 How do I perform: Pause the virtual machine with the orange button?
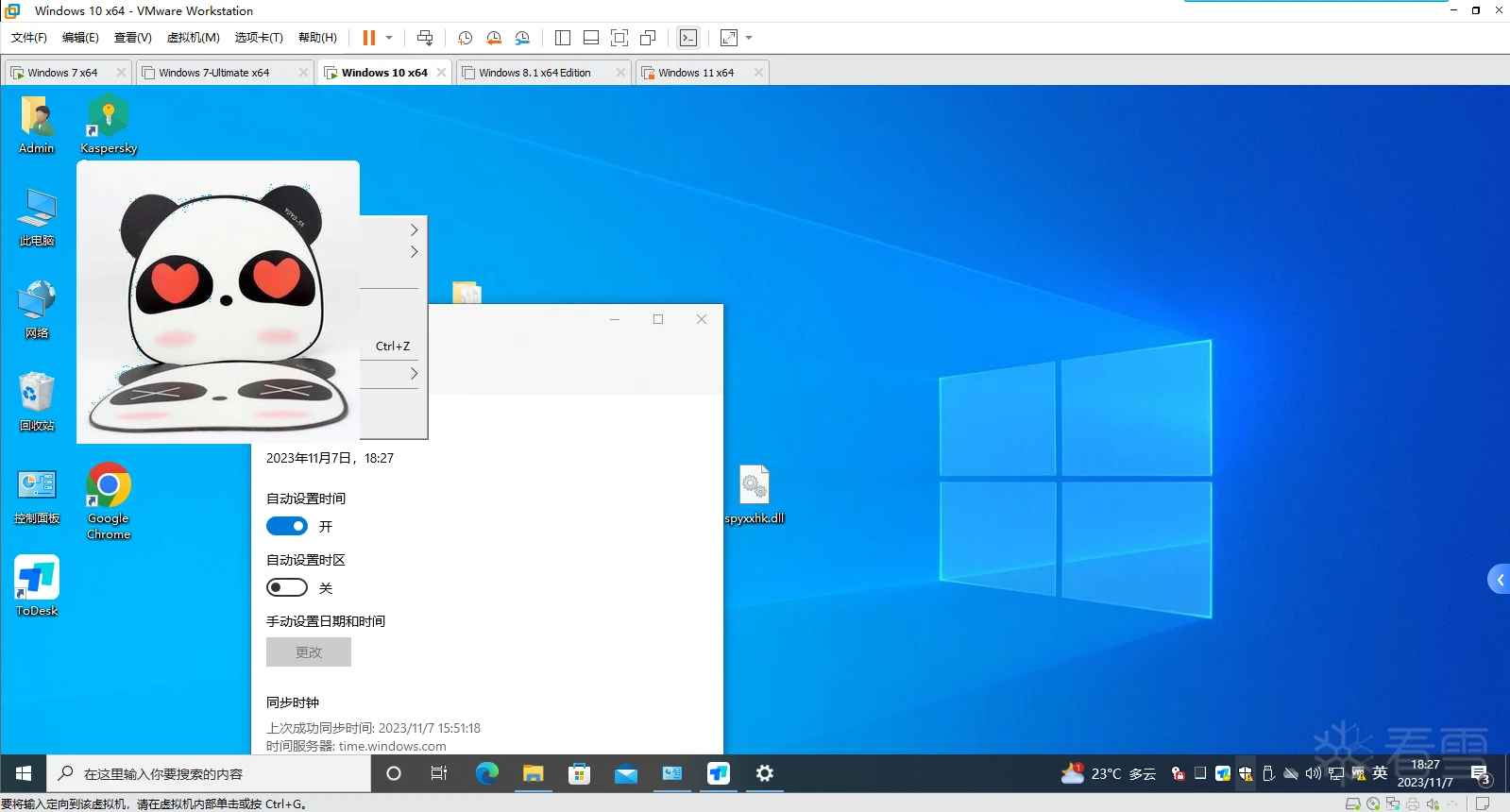[x=368, y=38]
